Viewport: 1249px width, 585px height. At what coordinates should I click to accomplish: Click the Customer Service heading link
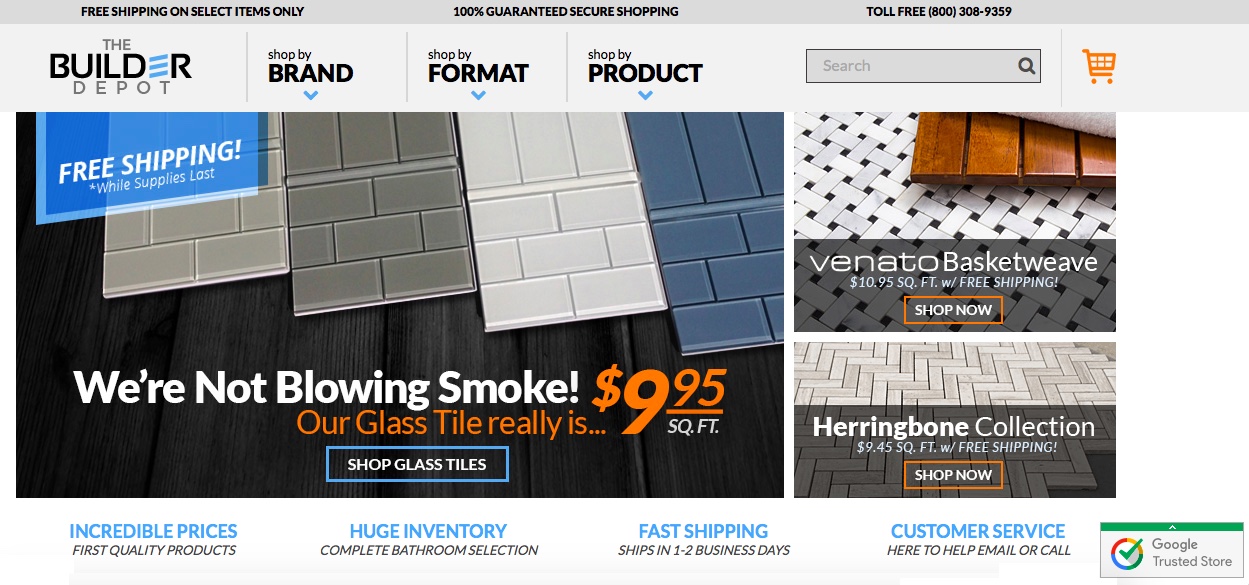(978, 531)
